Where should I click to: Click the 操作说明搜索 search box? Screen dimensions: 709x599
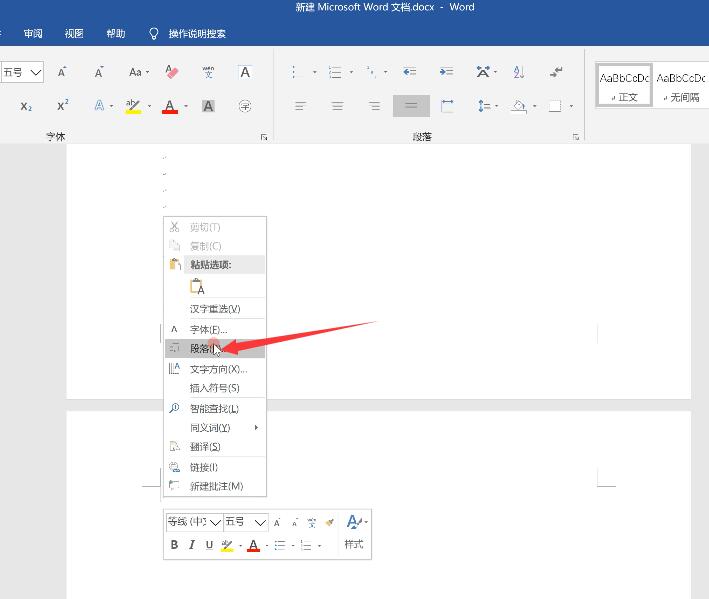point(197,33)
